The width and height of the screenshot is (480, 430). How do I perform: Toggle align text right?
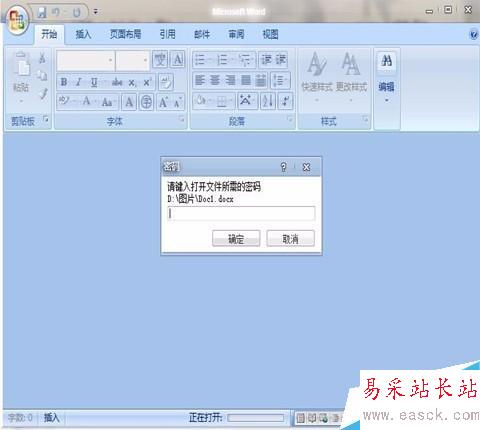tap(231, 80)
